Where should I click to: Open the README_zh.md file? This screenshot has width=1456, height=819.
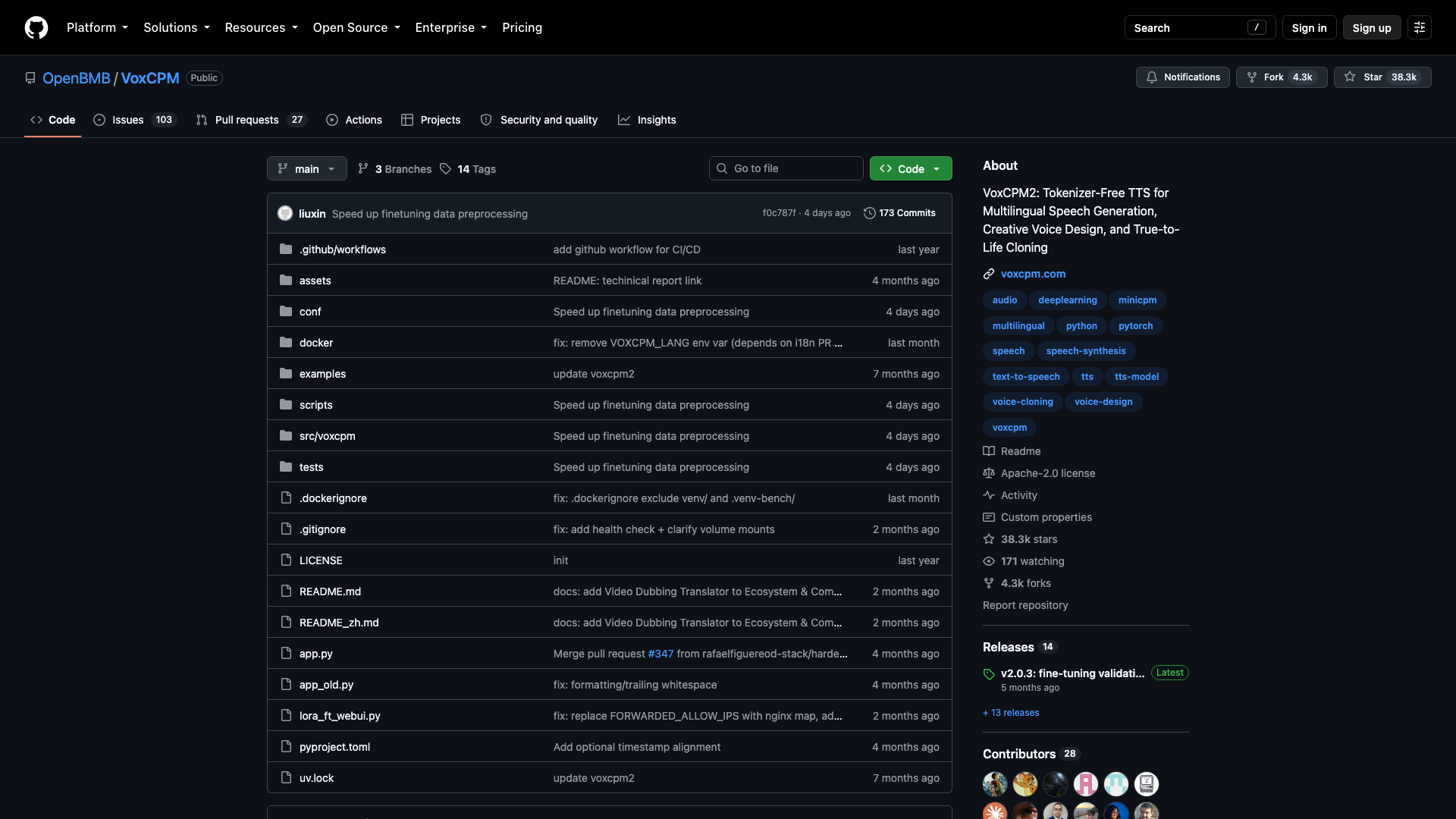(x=339, y=623)
